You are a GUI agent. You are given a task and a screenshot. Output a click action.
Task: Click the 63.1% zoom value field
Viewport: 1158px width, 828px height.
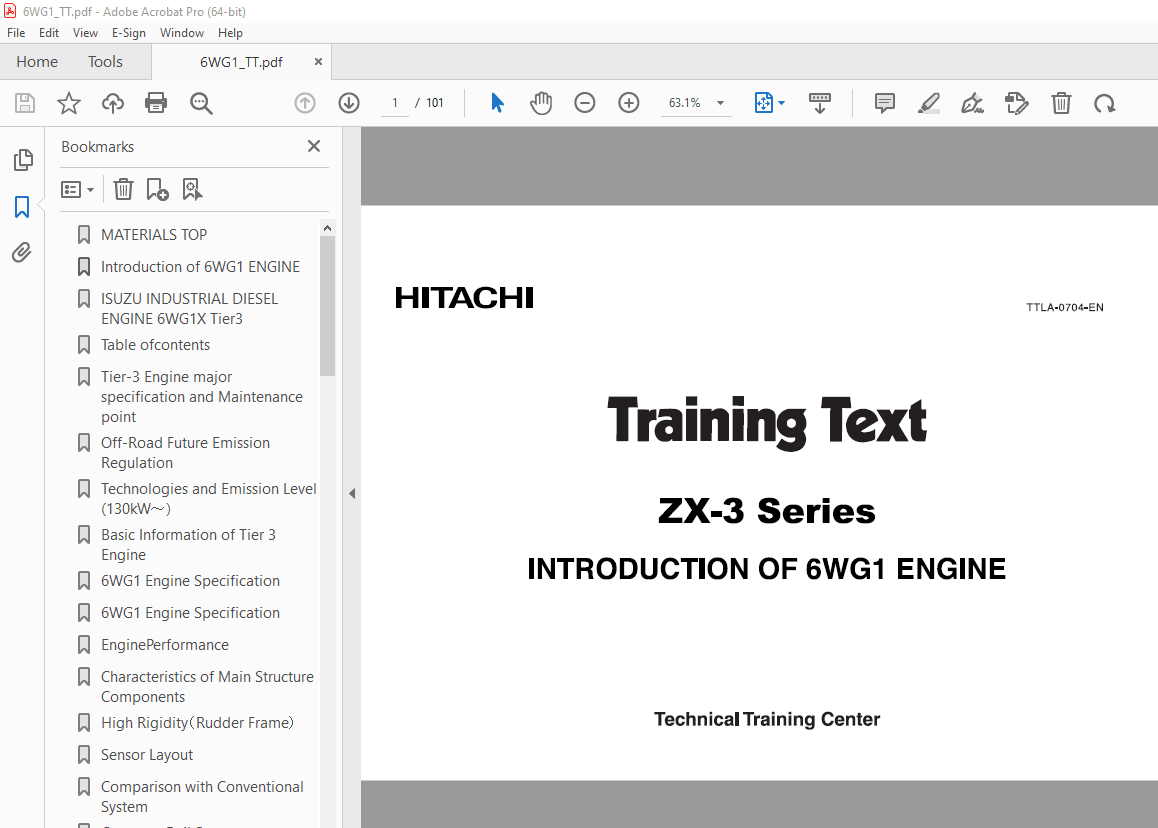click(x=685, y=103)
